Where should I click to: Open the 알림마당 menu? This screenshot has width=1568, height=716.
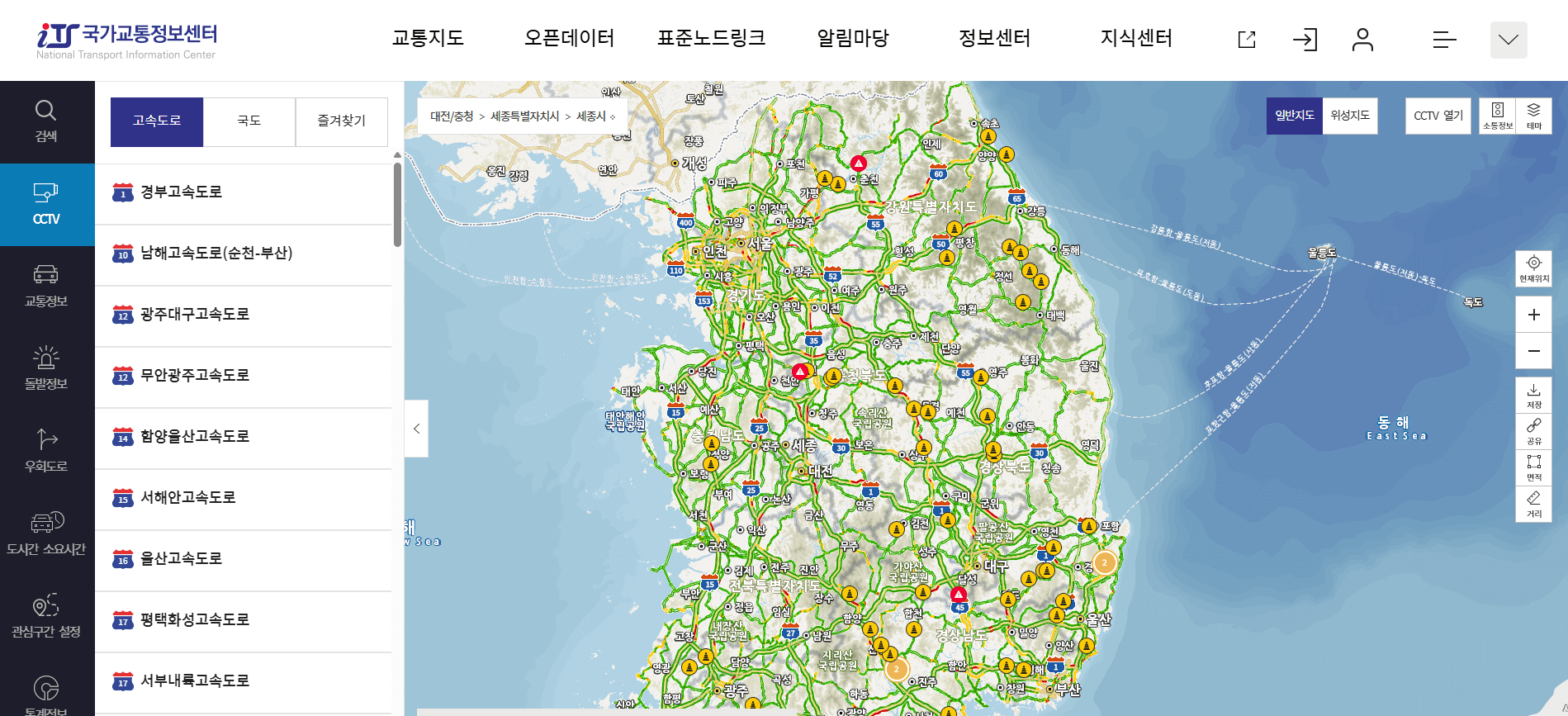point(853,38)
